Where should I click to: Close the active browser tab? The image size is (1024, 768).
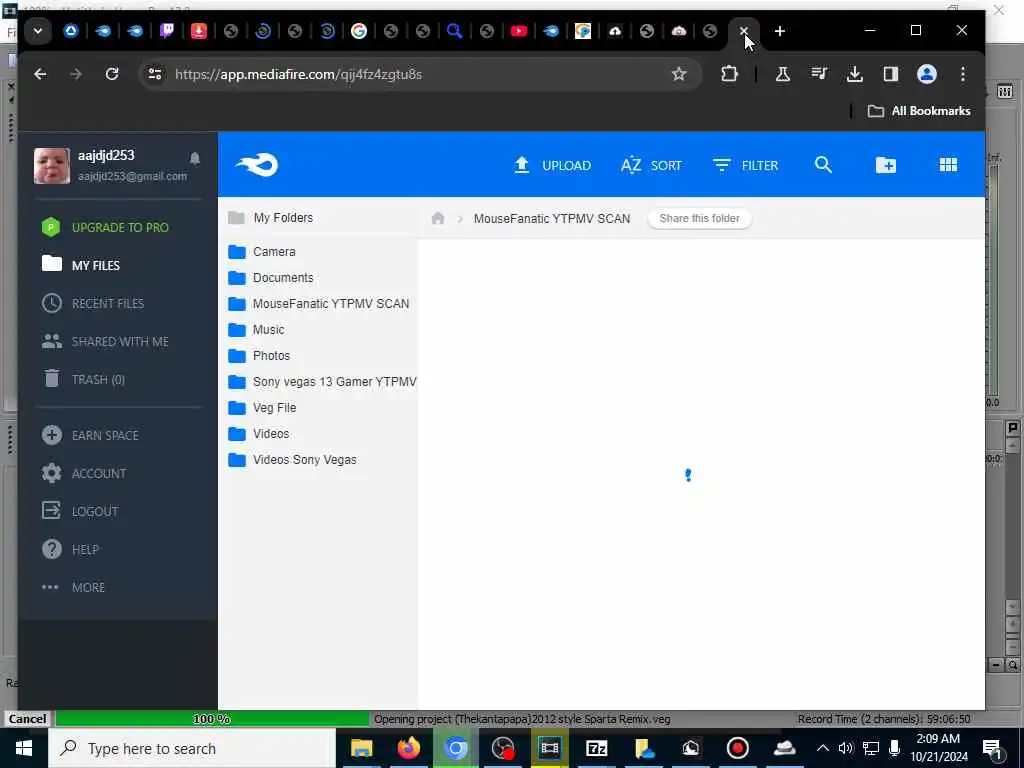(x=743, y=31)
